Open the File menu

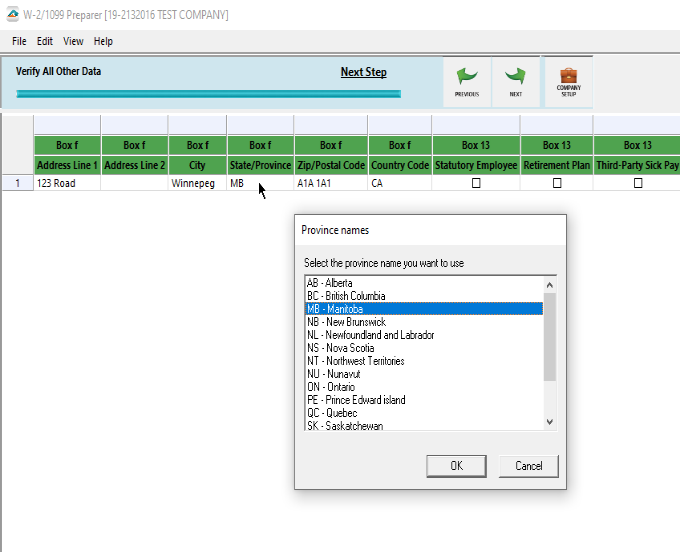pos(19,42)
